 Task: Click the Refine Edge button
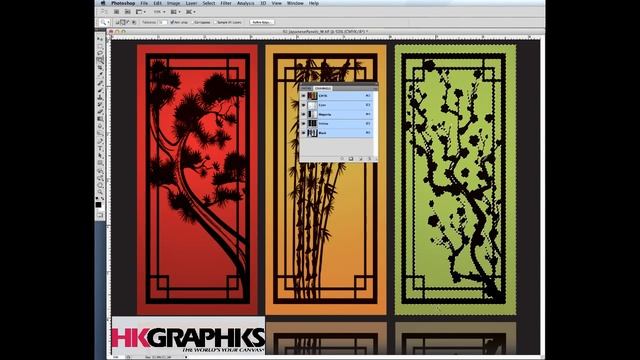click(x=262, y=22)
